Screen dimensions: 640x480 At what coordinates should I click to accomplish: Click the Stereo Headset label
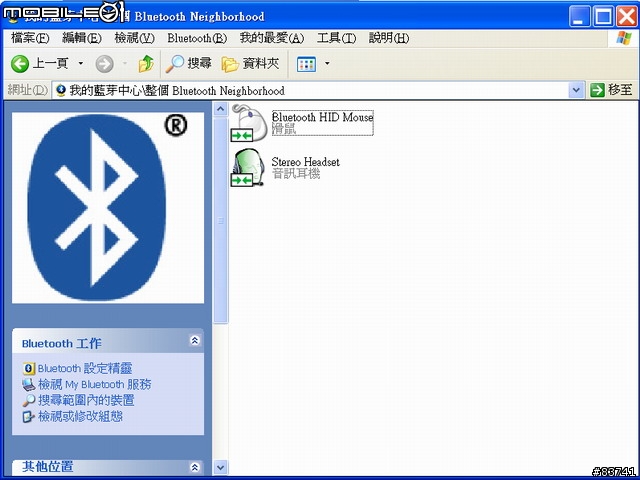(x=305, y=162)
